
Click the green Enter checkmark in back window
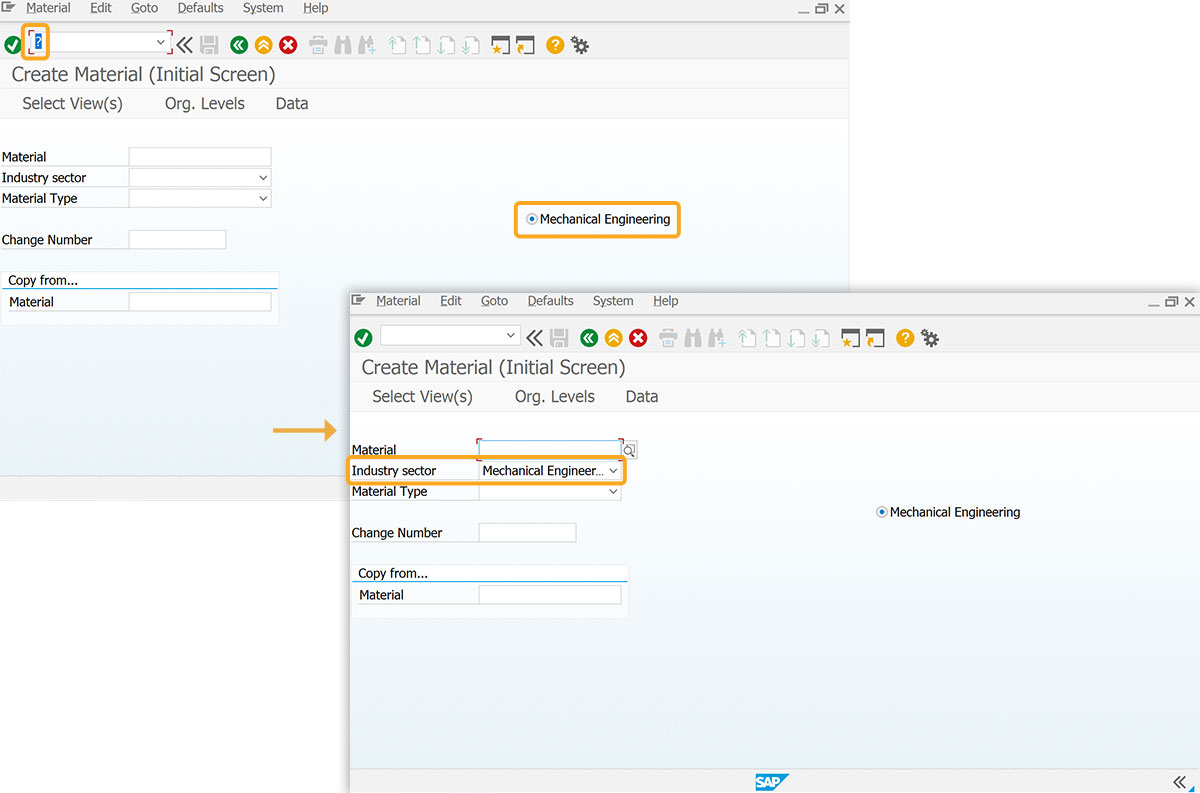click(12, 45)
